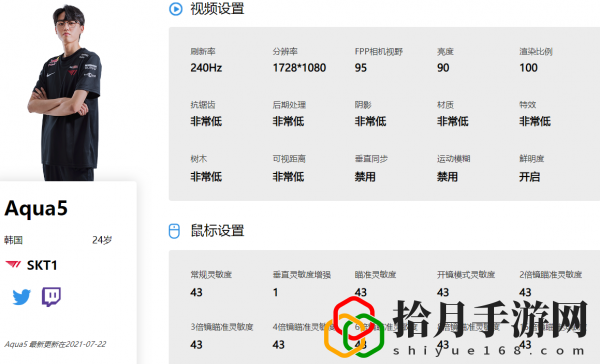Click the 1728*1080 resolution value
Screen dimensions: 600x364
(x=299, y=68)
